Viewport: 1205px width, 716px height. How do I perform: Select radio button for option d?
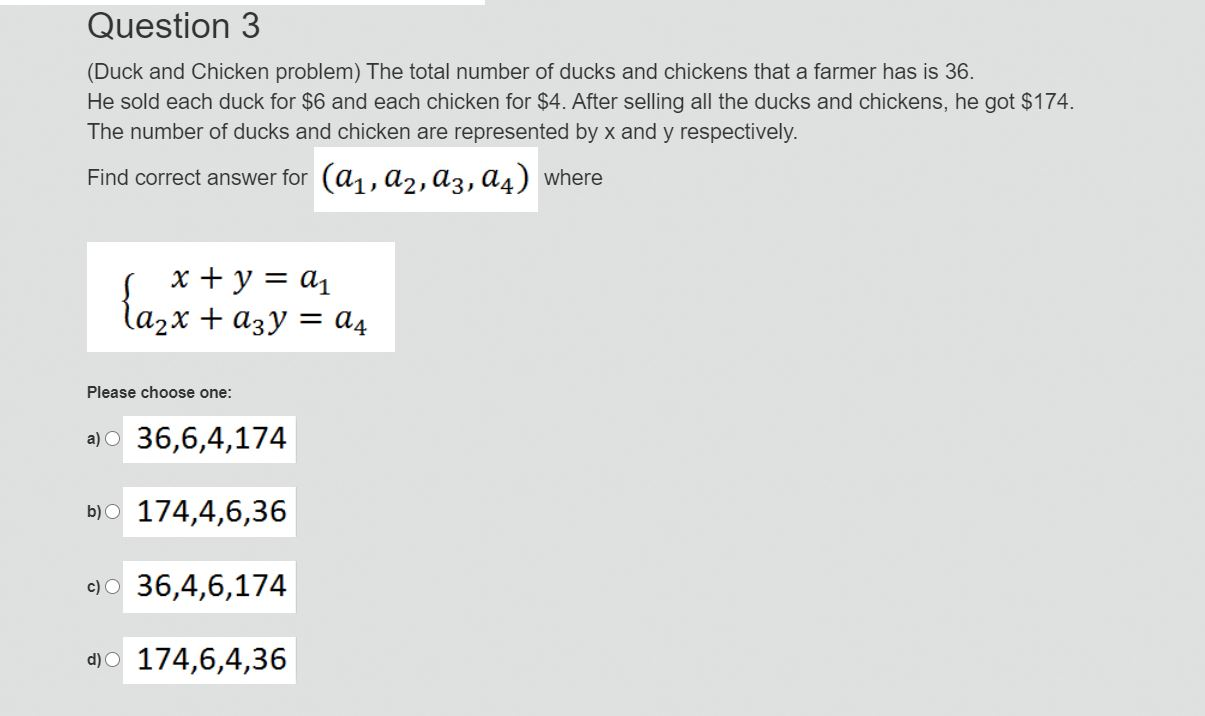point(113,658)
